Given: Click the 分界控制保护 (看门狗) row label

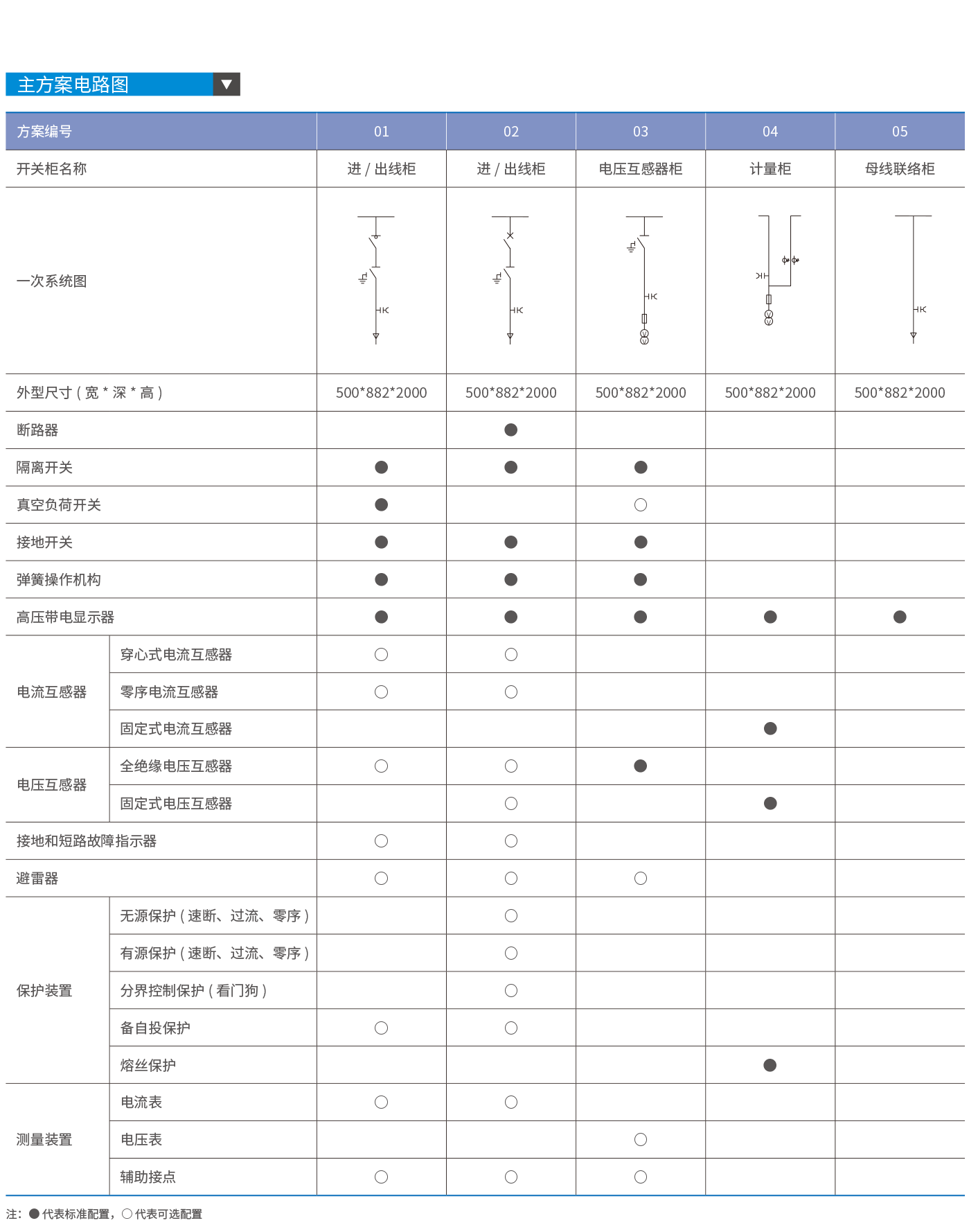Looking at the screenshot, I should [x=193, y=991].
